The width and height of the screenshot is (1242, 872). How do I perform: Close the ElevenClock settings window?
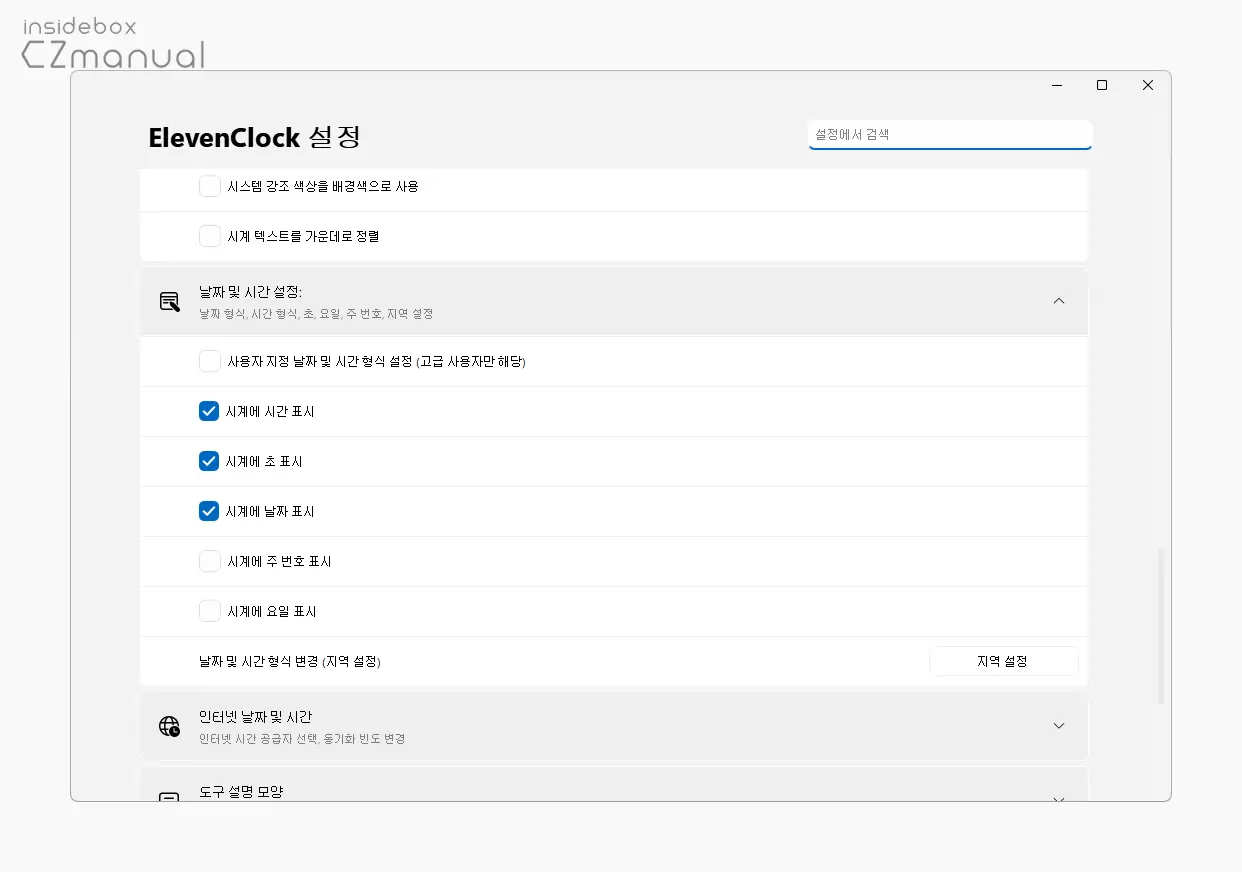coord(1148,86)
